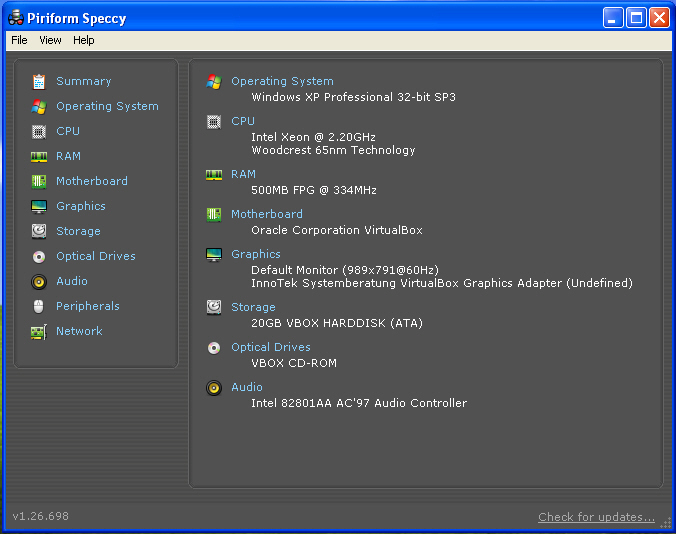The image size is (676, 534).
Task: Show the Graphics section from sidebar
Action: [x=81, y=206]
